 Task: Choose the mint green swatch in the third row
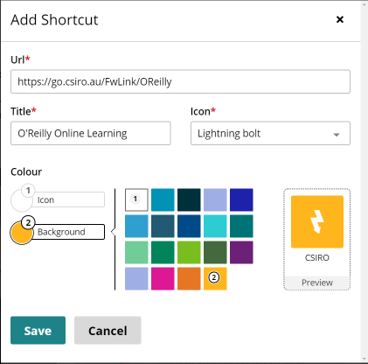point(136,252)
